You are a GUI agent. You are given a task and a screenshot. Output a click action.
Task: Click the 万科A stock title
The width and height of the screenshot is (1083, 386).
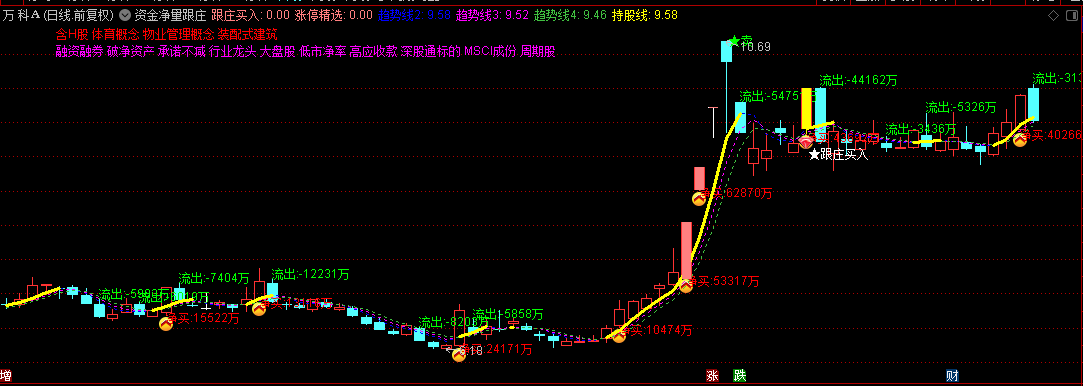pos(20,15)
